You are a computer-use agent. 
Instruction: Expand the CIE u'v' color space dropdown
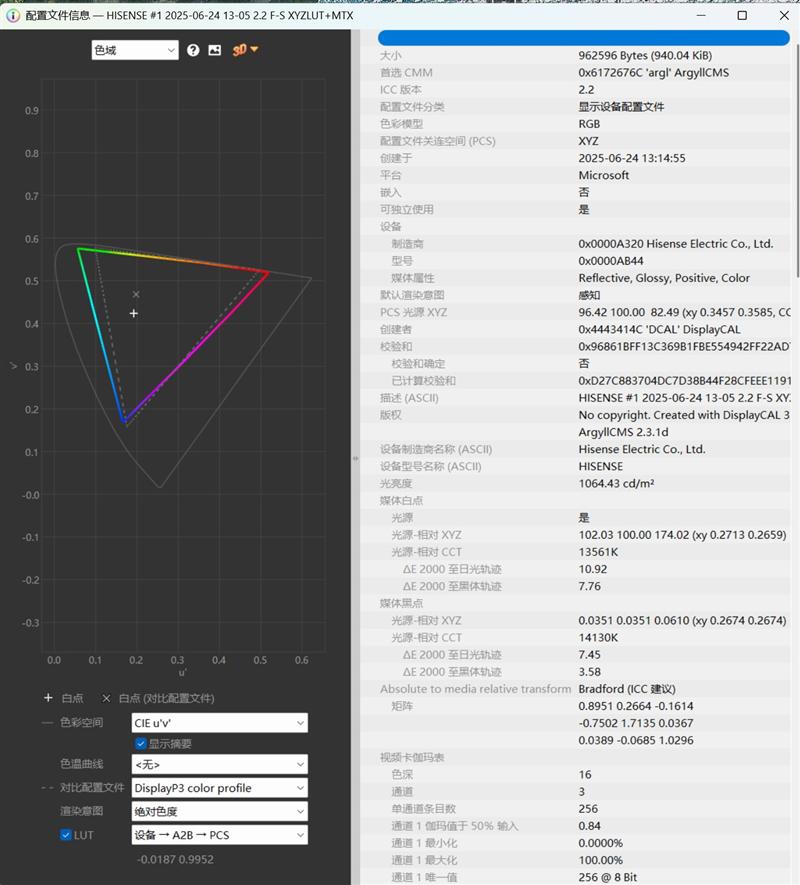[x=219, y=722]
